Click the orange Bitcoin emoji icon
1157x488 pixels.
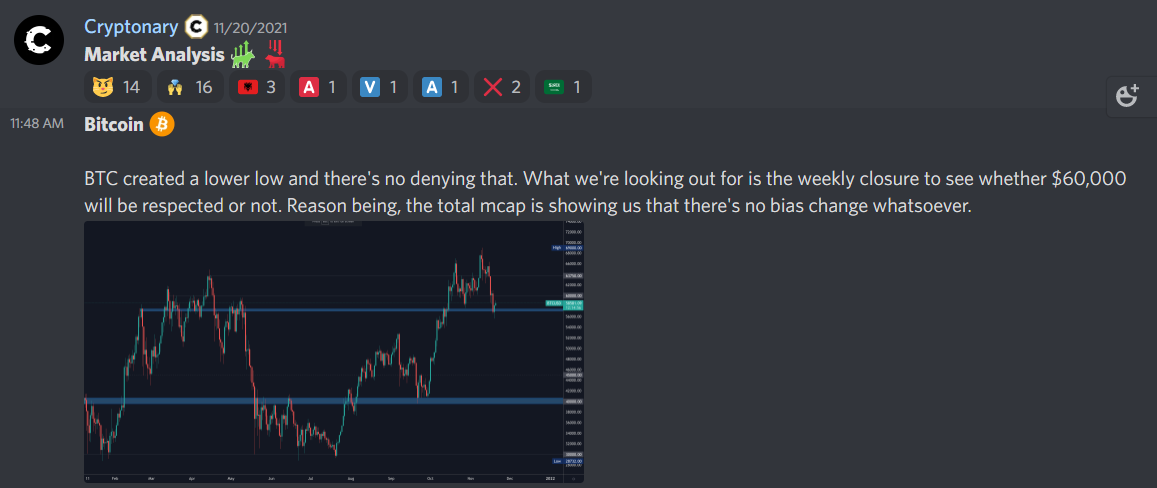tap(162, 124)
